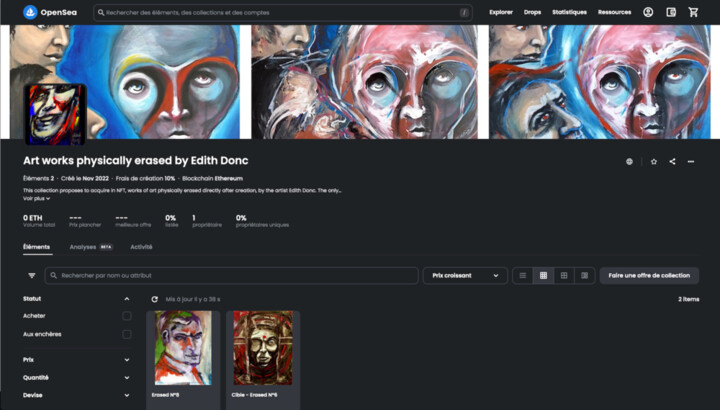Click the collection title text
The width and height of the screenshot is (720, 410).
pos(135,161)
